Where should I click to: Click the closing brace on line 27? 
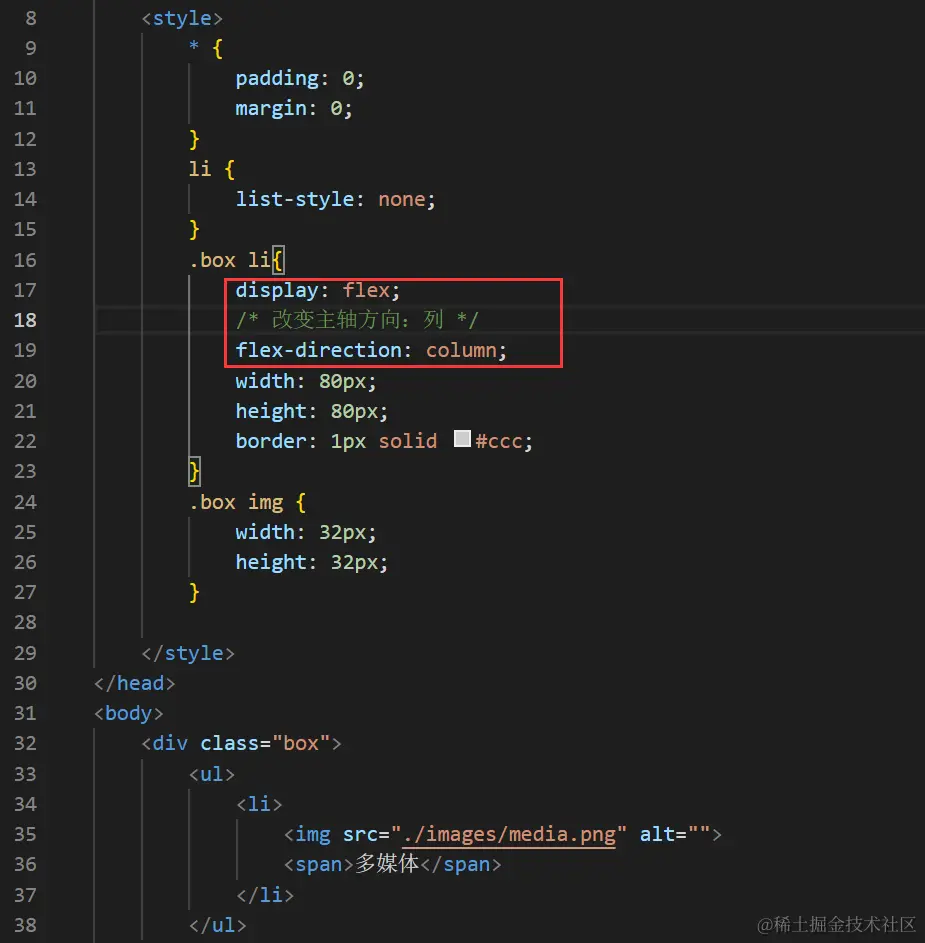tap(194, 592)
